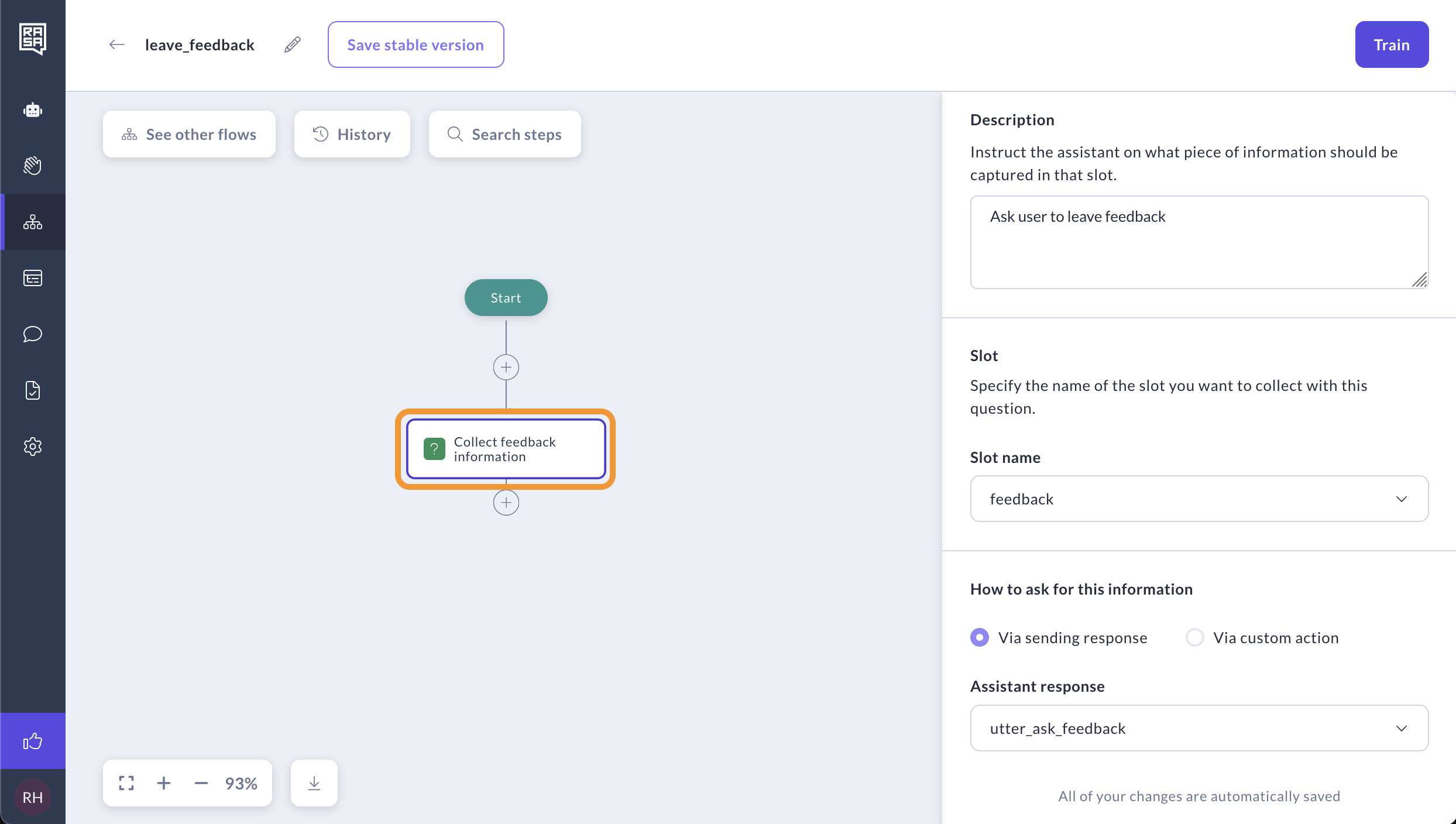Fit flow to screen with fullscreen icon
Viewport: 1456px width, 824px height.
pos(126,783)
